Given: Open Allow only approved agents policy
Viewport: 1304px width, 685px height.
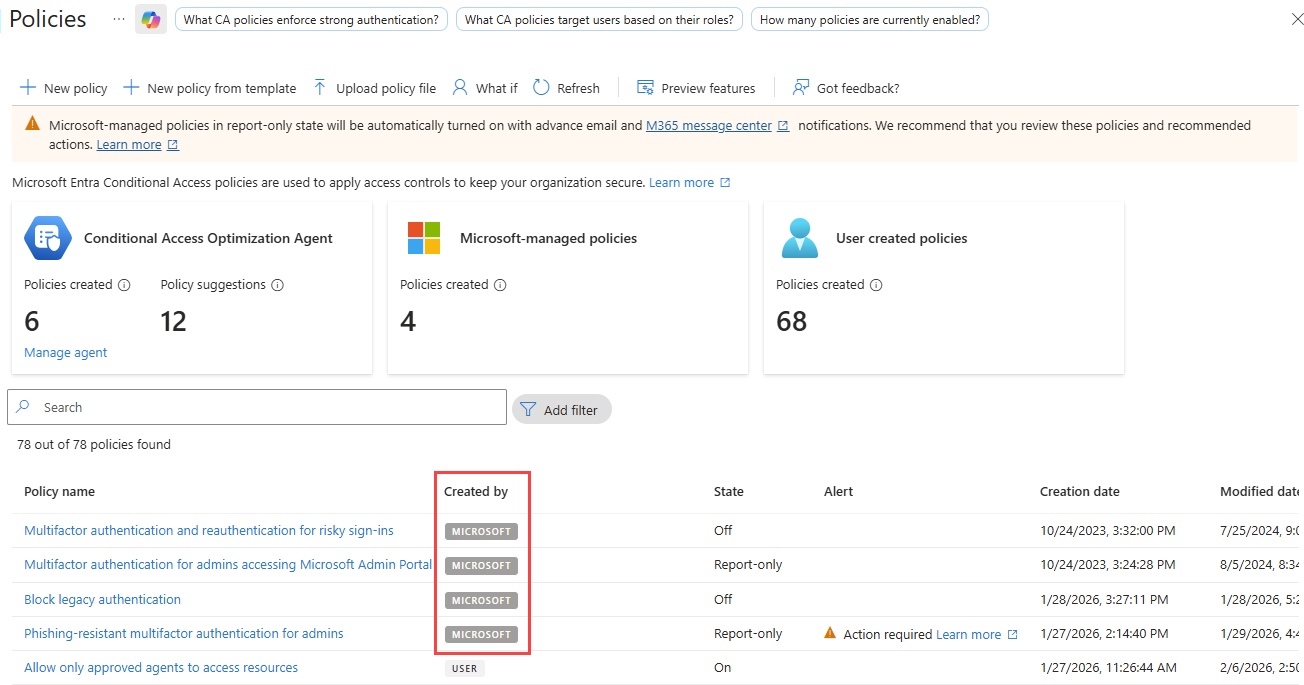Looking at the screenshot, I should (x=161, y=668).
